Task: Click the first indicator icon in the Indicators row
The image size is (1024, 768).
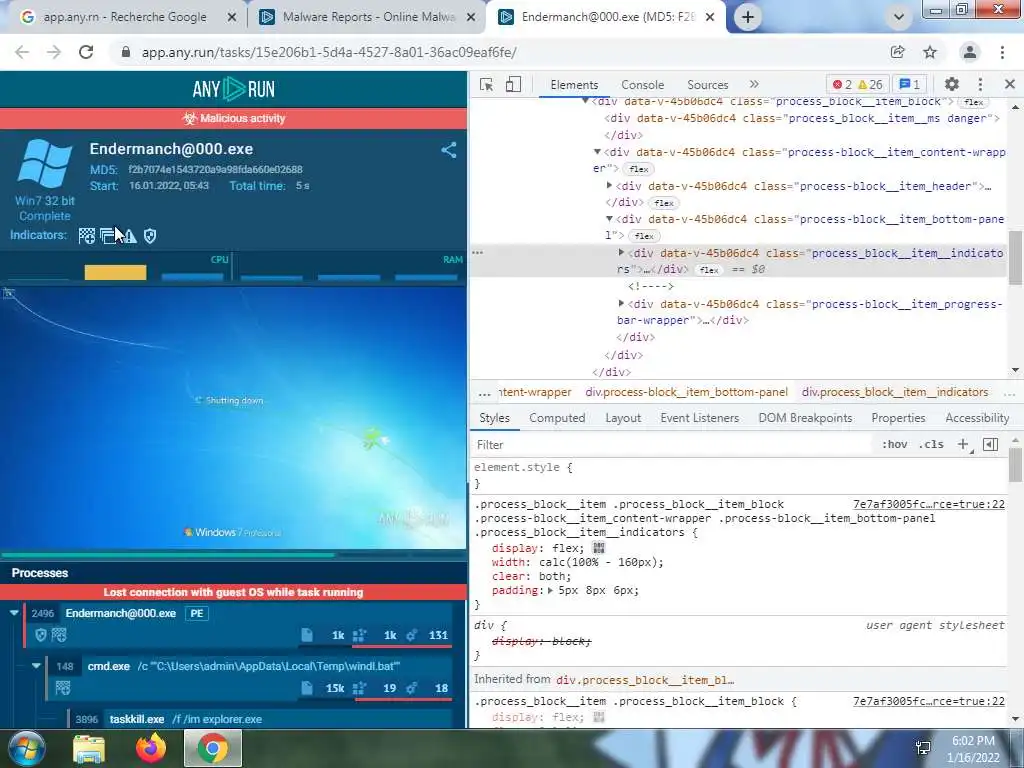Action: tap(87, 236)
